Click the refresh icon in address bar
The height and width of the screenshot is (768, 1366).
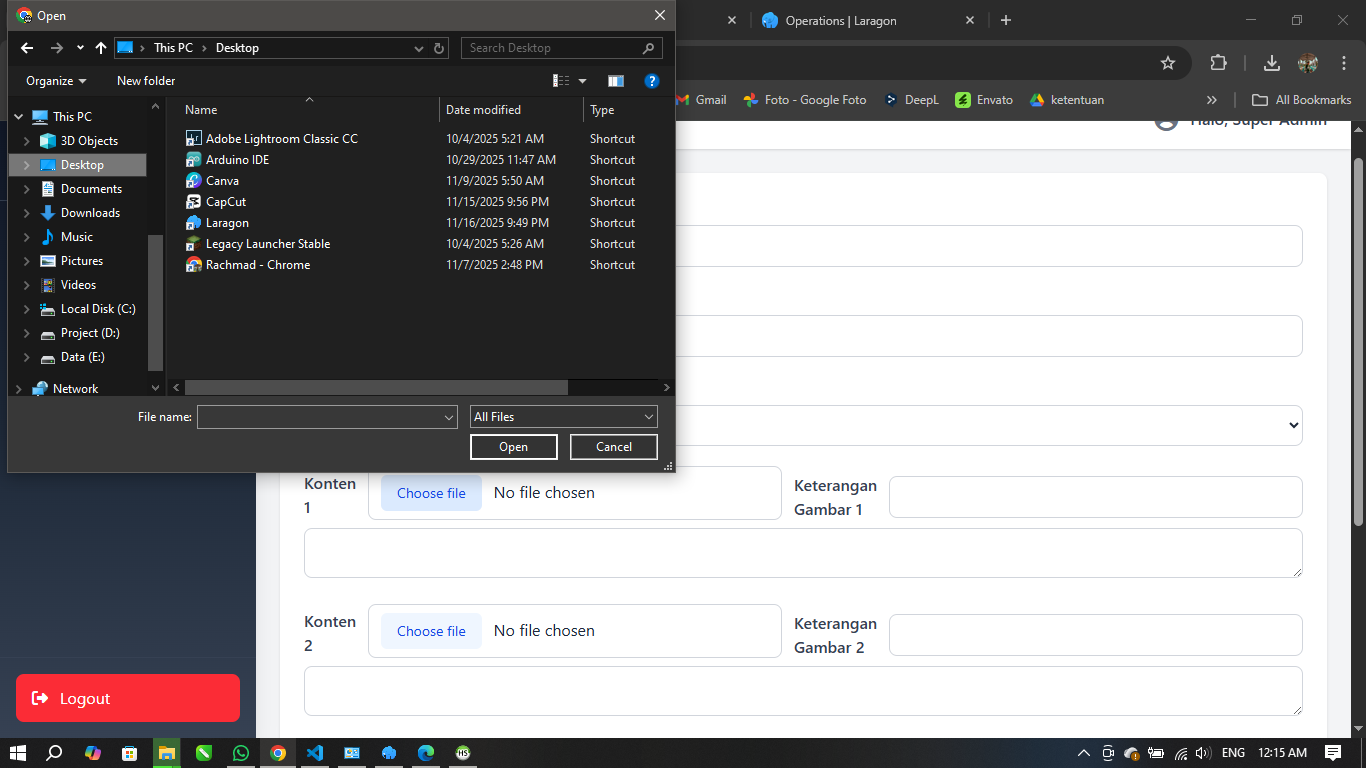click(439, 48)
